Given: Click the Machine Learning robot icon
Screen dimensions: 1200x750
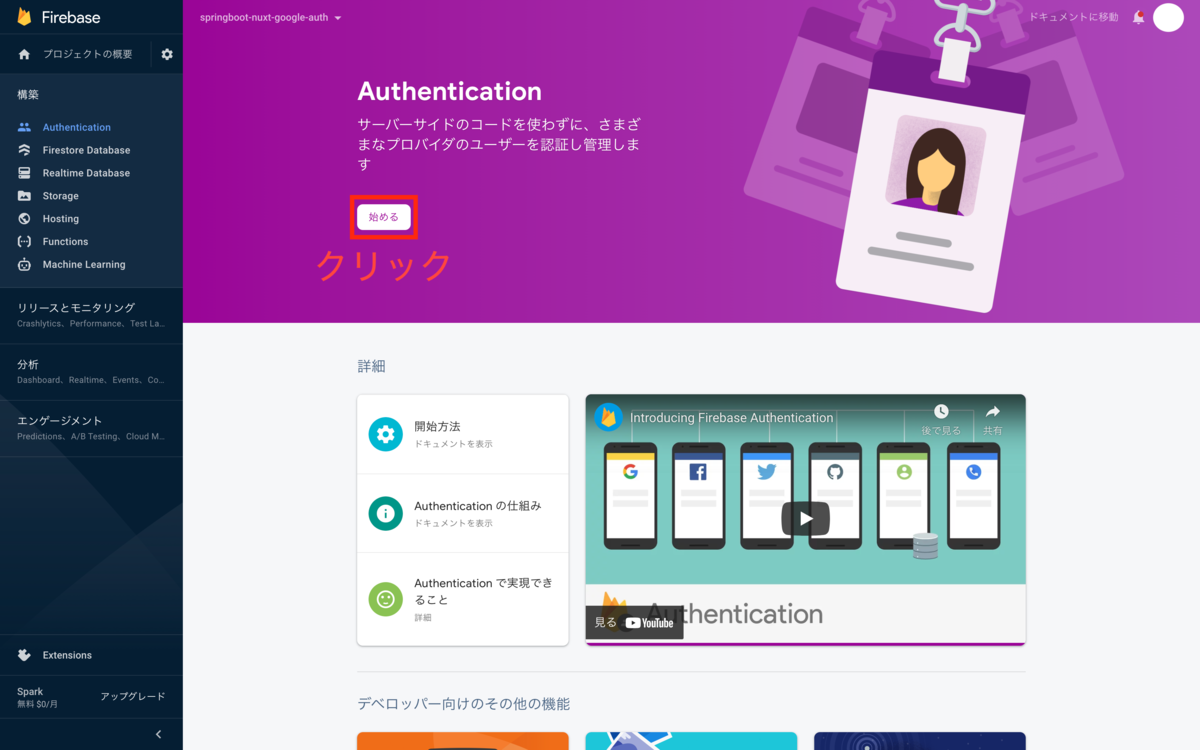Looking at the screenshot, I should coord(24,265).
